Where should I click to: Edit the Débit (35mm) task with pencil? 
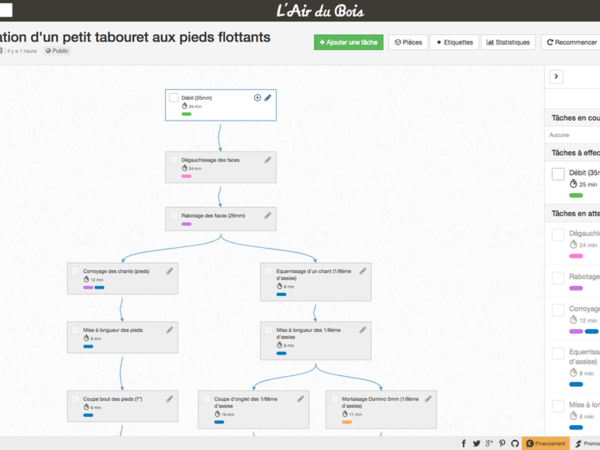268,98
